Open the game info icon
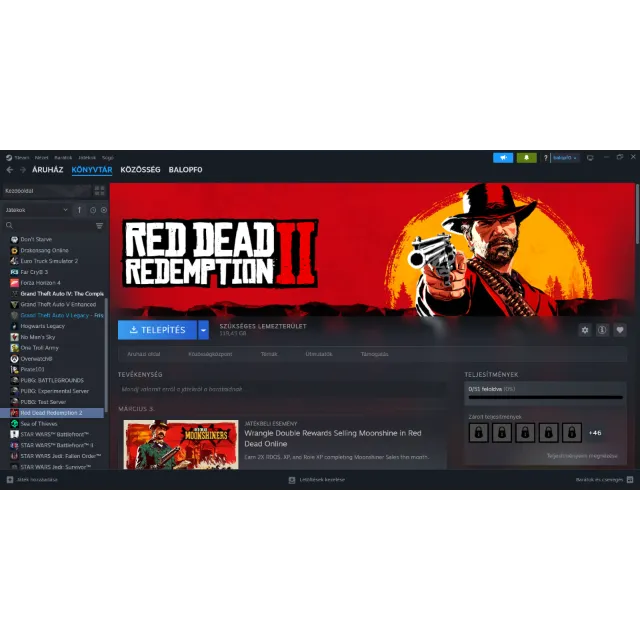 (x=602, y=330)
